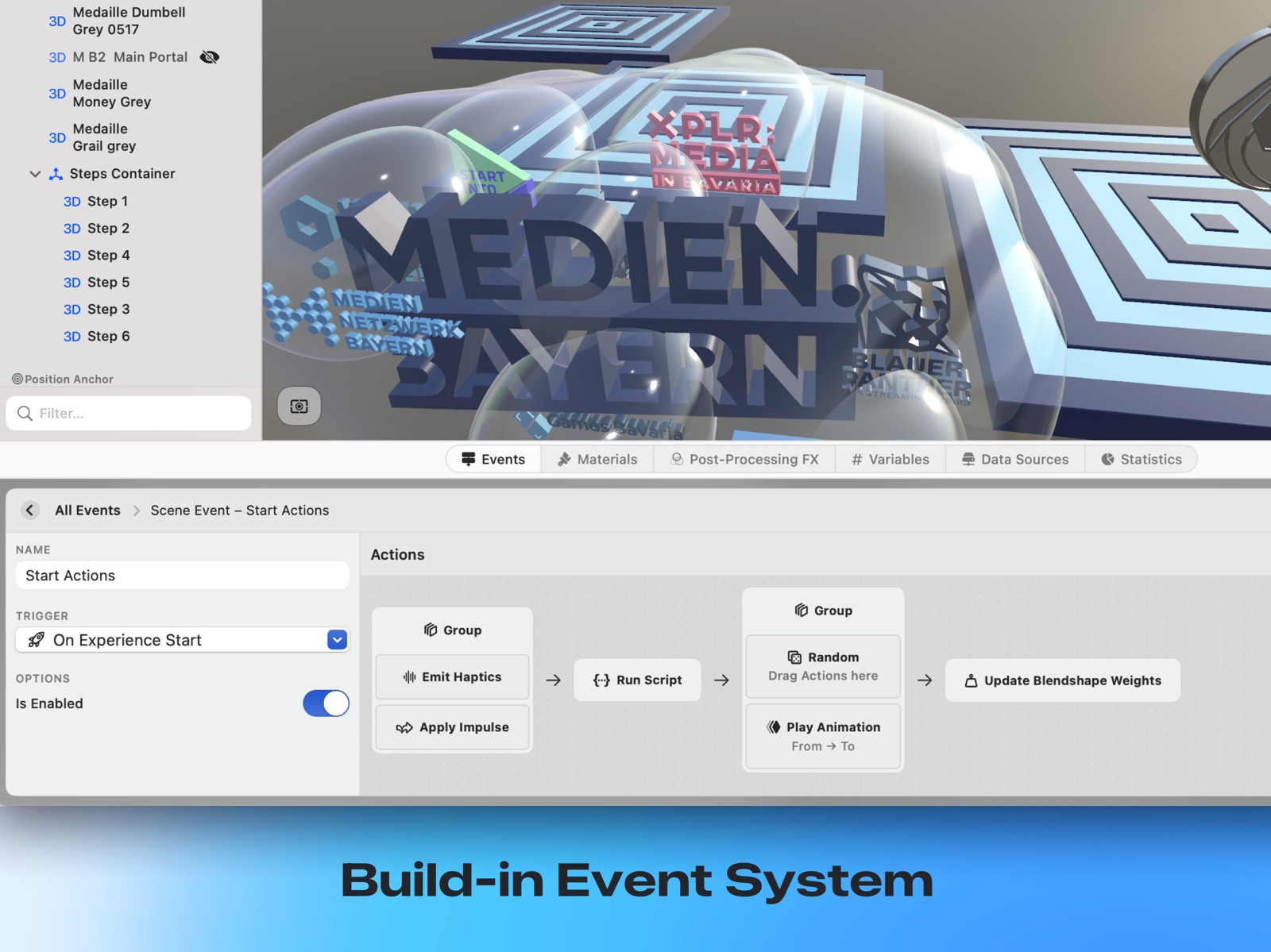Viewport: 1271px width, 952px height.
Task: Navigate to All Events in the breadcrumb
Action: (x=87, y=511)
